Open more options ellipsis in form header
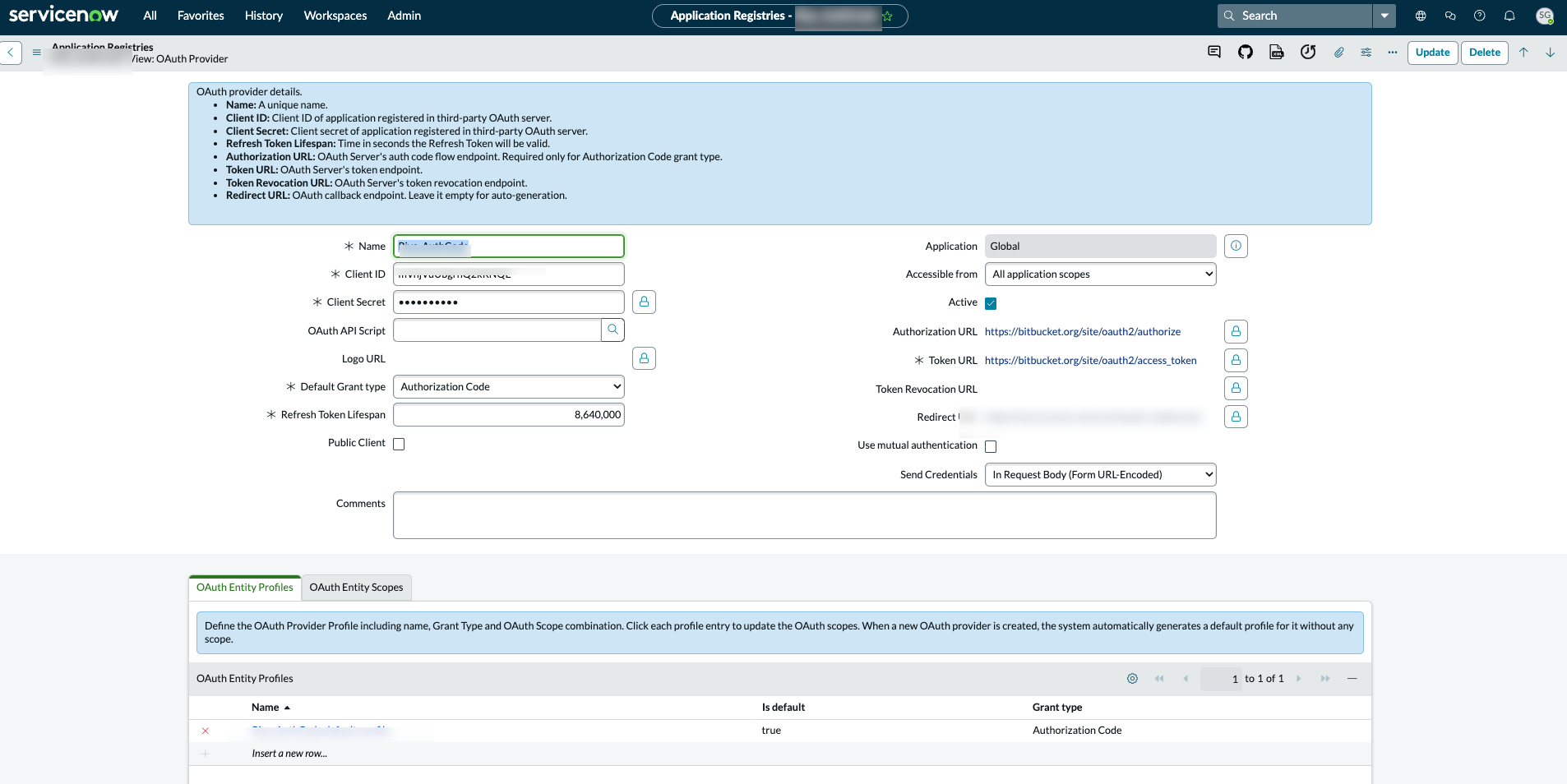The image size is (1567, 784). [x=1393, y=53]
